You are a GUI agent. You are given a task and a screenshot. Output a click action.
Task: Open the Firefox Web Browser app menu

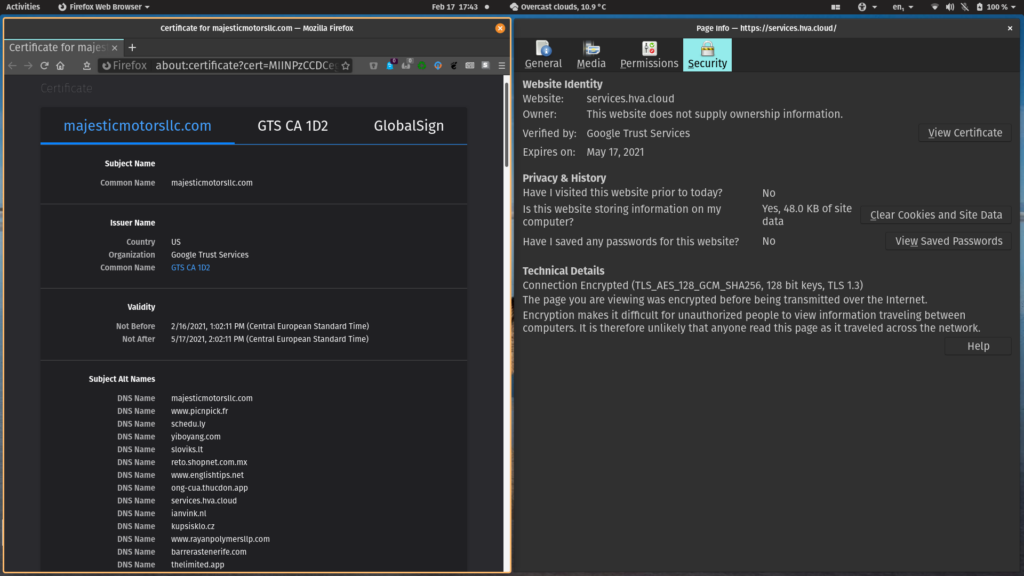click(x=104, y=7)
